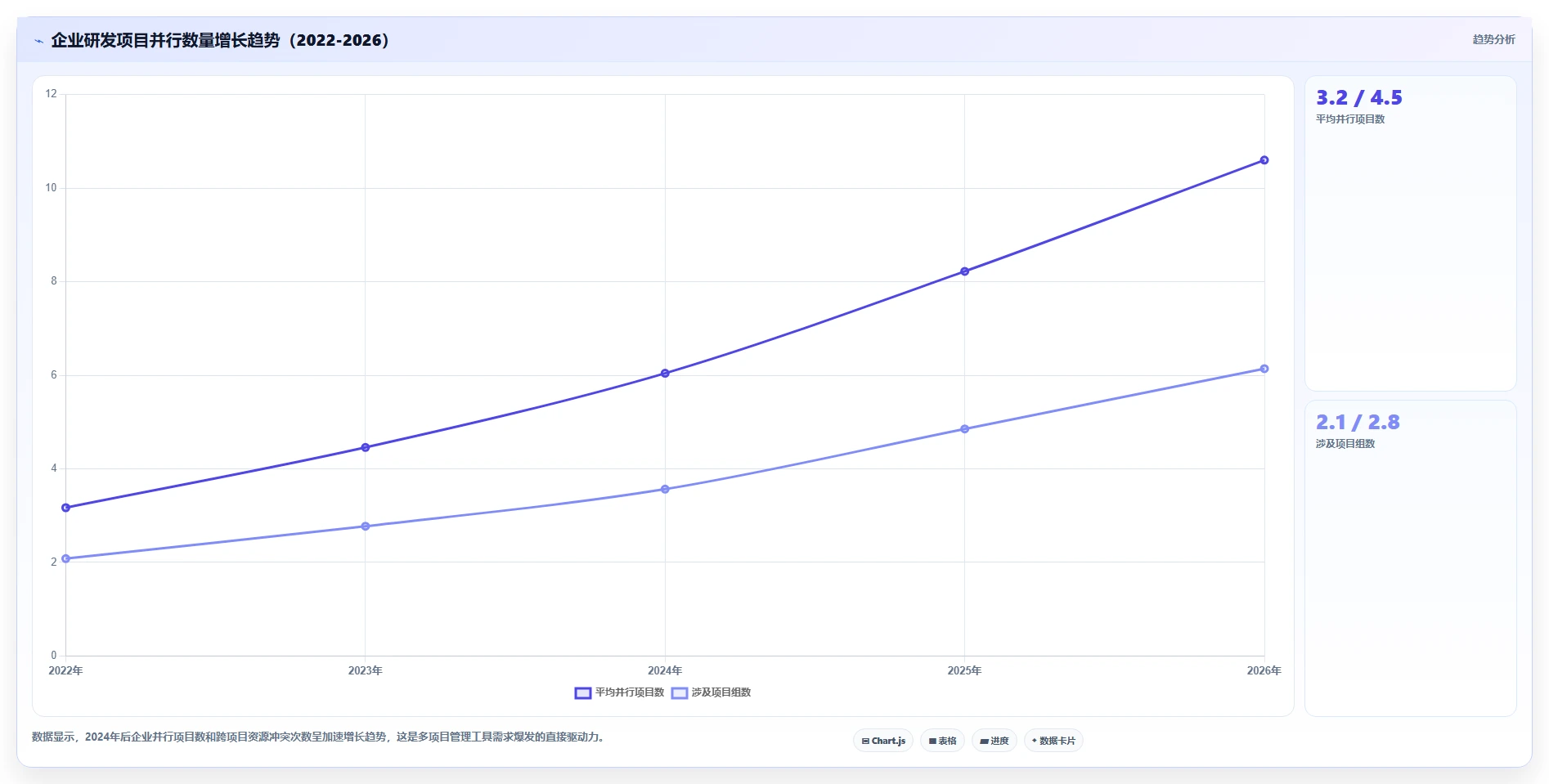Image resolution: width=1549 pixels, height=784 pixels.
Task: Select the 2024年 point on light line
Action: [665, 490]
